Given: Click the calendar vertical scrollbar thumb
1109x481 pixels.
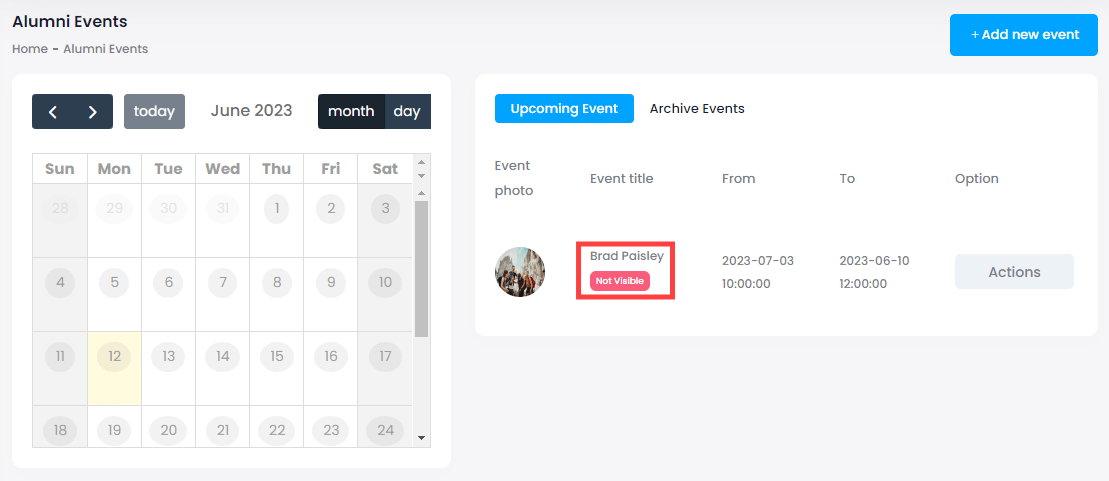Looking at the screenshot, I should tap(421, 268).
